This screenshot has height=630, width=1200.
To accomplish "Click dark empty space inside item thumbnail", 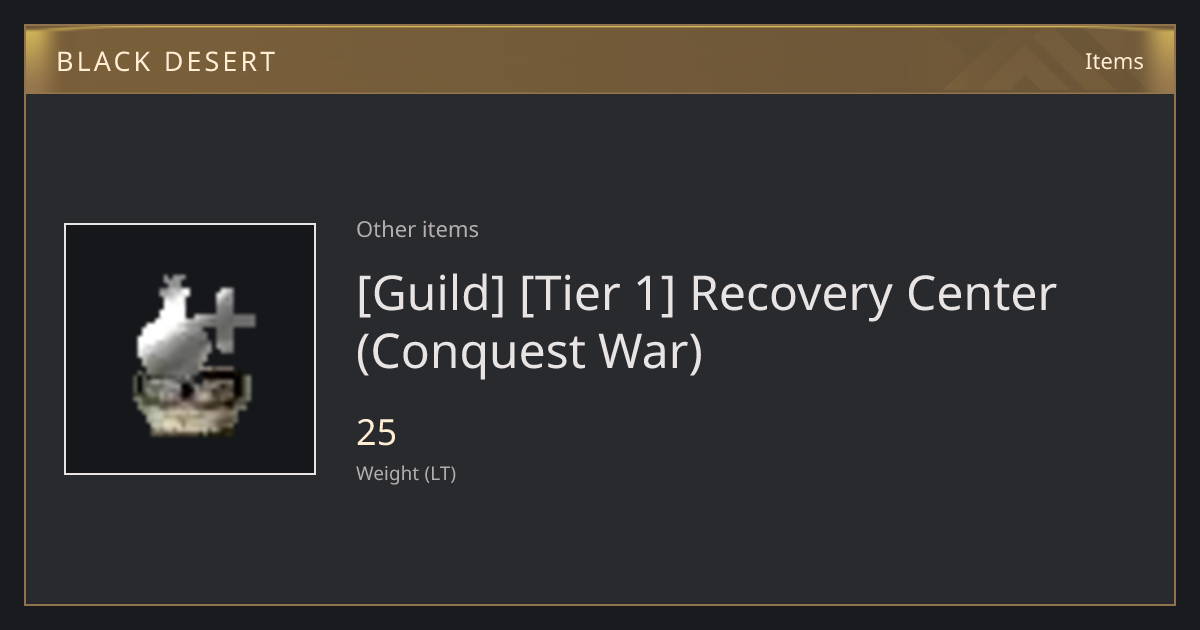I will [x=100, y=260].
